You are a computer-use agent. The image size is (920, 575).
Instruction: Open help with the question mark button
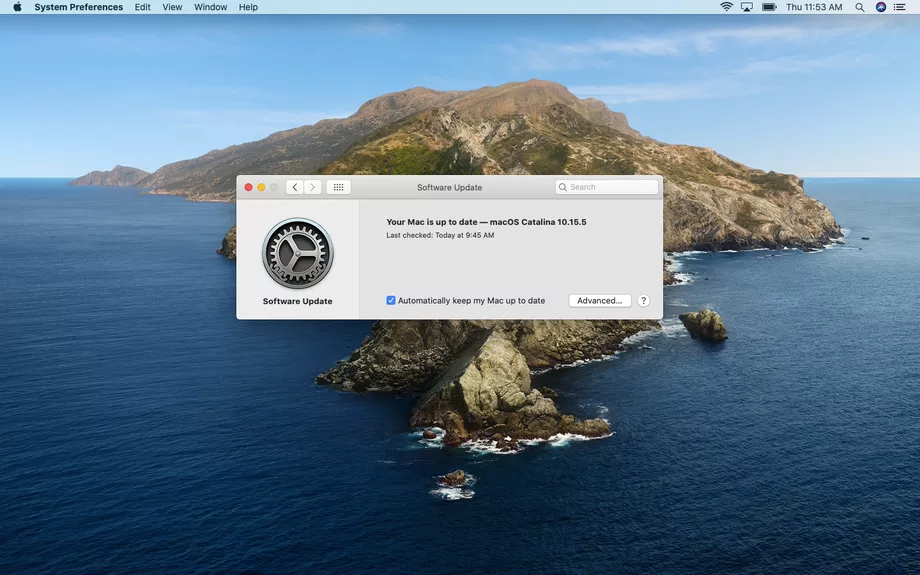[x=643, y=301]
